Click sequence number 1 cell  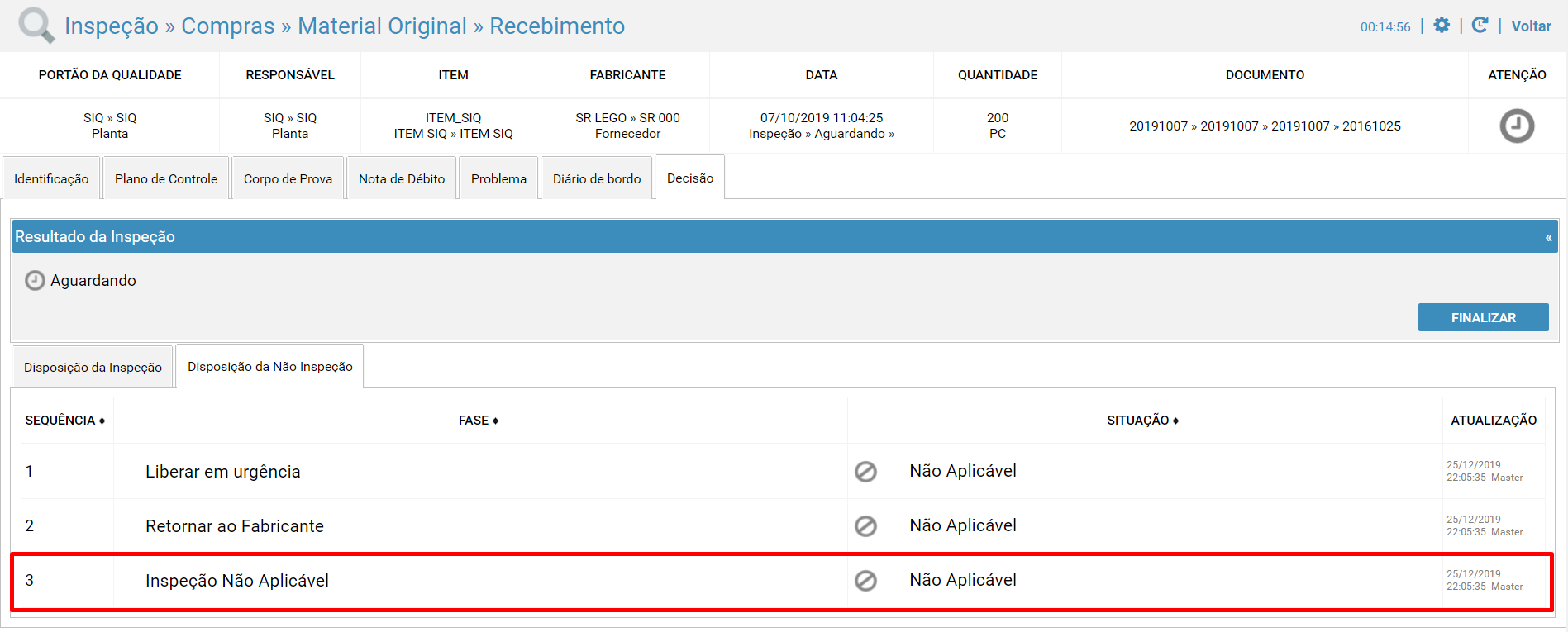point(29,472)
